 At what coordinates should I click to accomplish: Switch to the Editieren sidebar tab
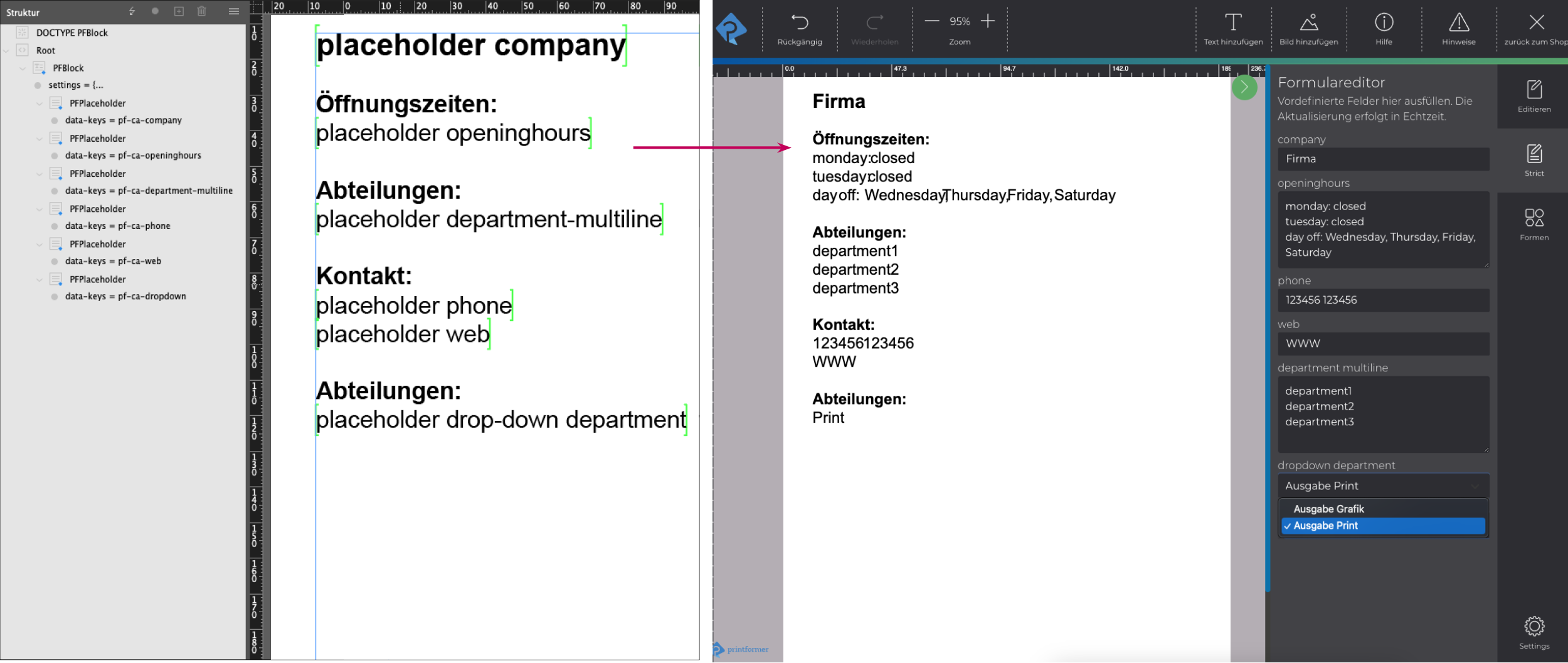pyautogui.click(x=1534, y=96)
